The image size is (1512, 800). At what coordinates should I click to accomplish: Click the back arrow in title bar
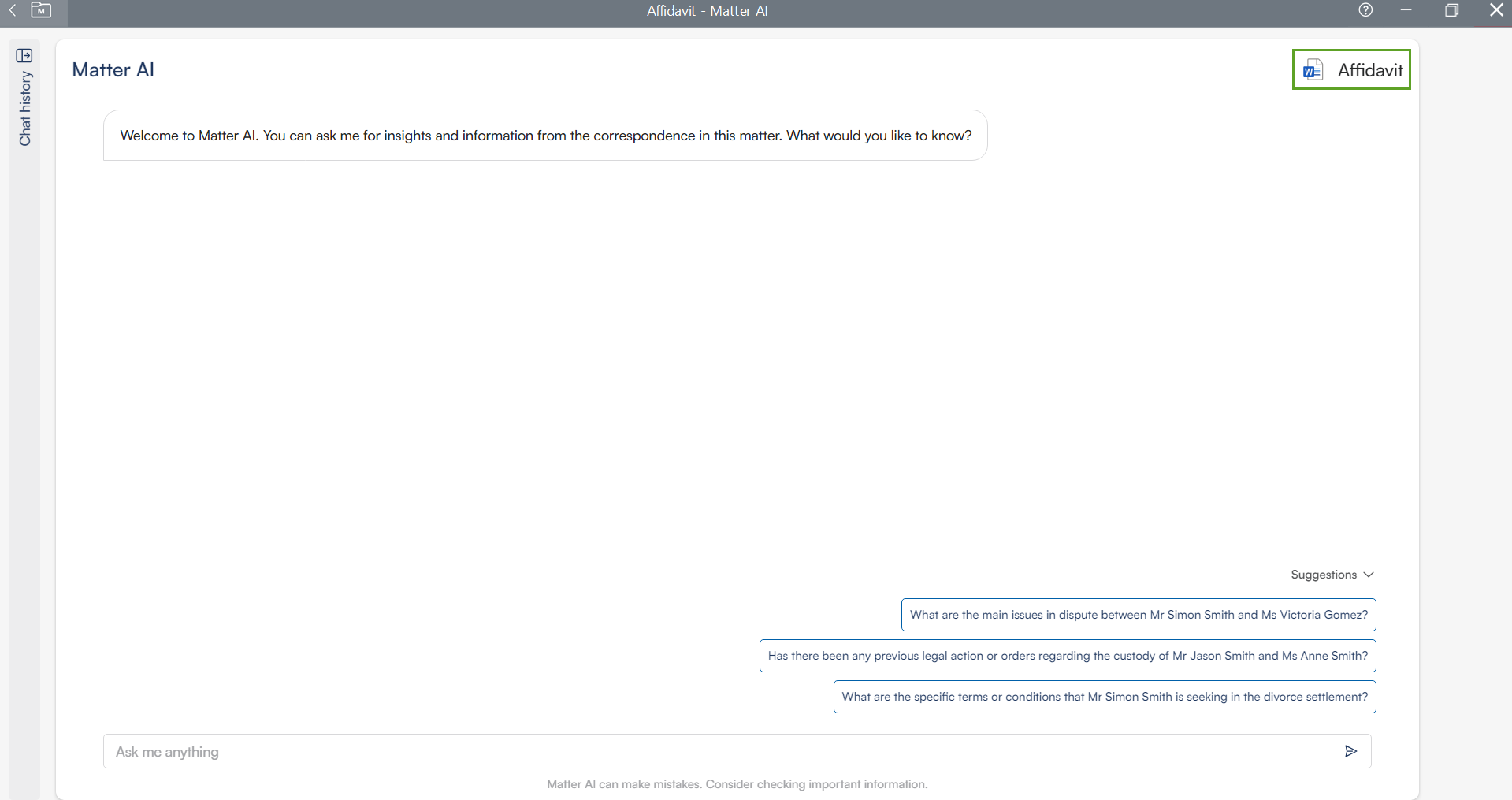click(13, 10)
